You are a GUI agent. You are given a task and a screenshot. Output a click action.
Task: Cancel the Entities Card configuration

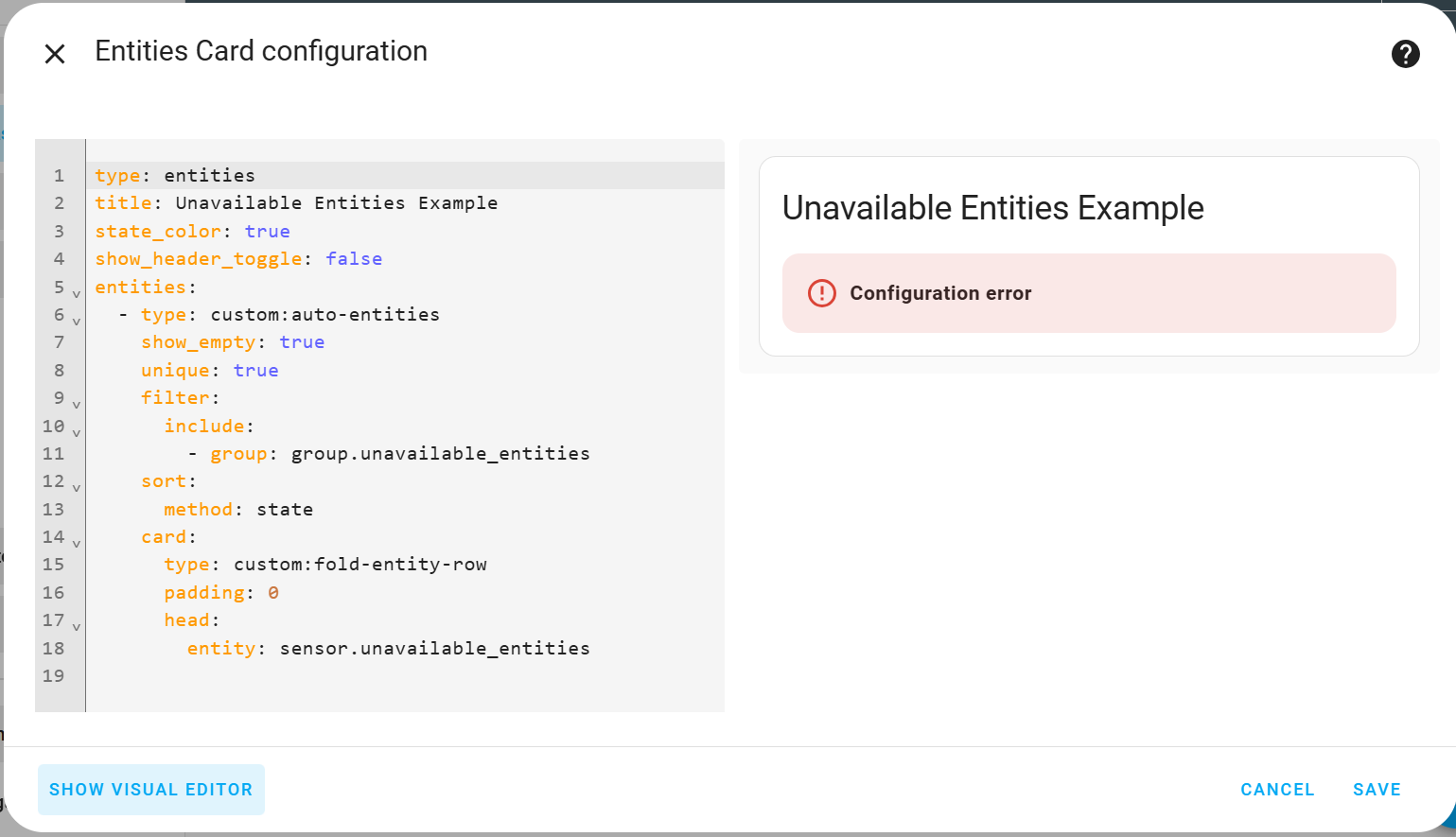pos(1277,789)
